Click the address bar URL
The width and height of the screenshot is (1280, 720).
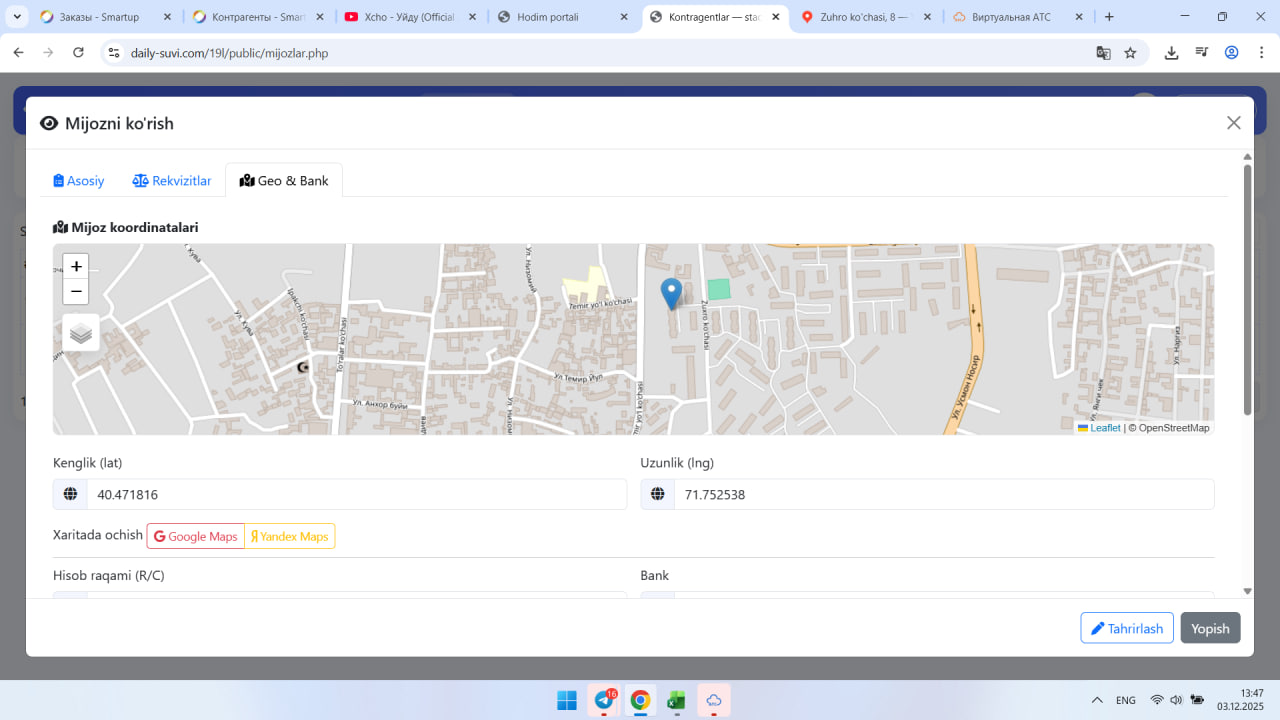coord(230,53)
